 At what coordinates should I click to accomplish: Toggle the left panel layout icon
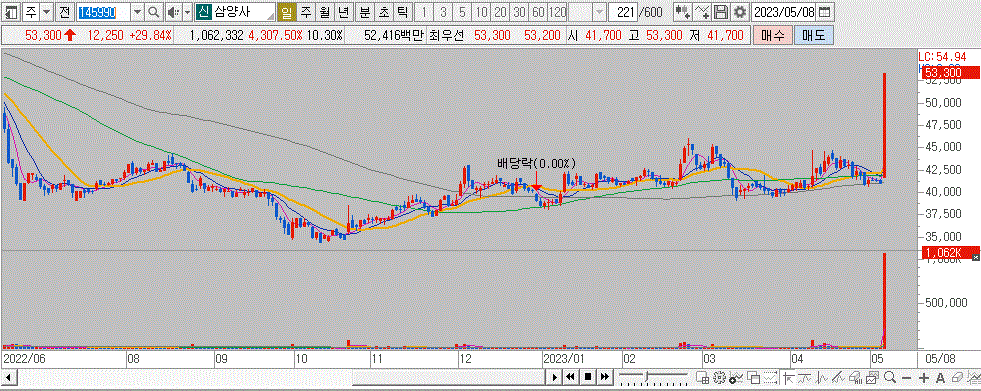click(10, 11)
